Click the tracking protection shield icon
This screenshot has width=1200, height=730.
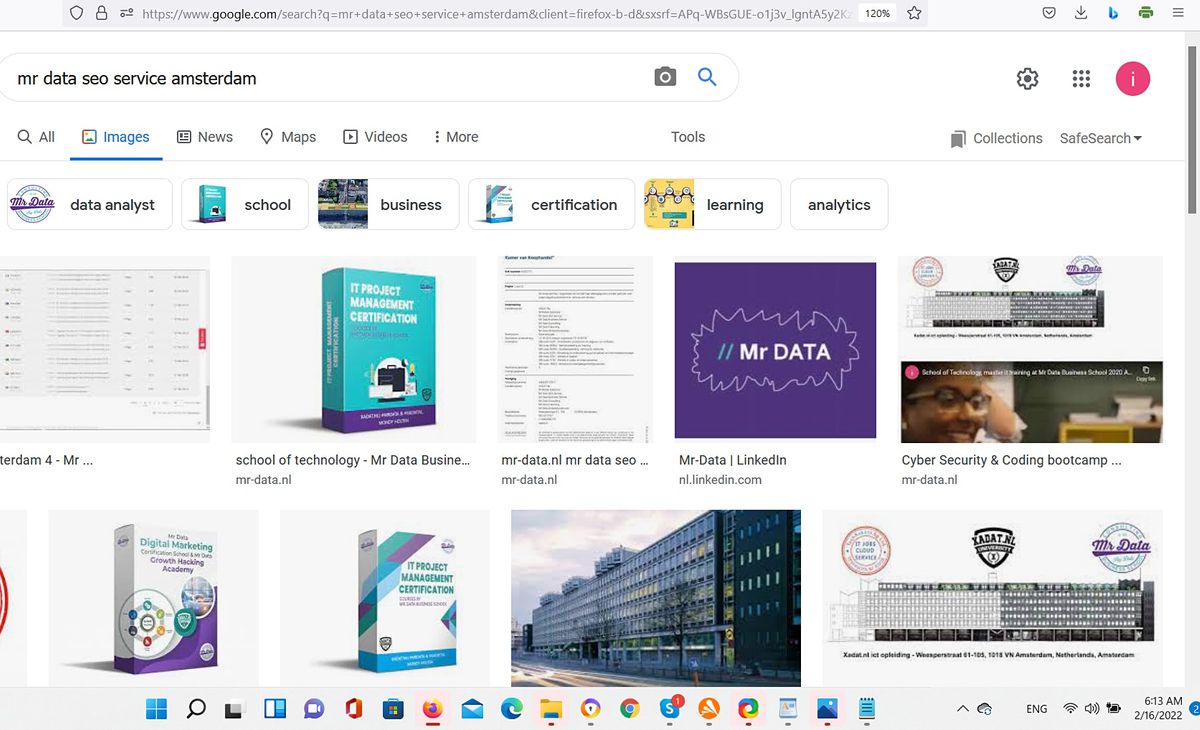[x=77, y=13]
